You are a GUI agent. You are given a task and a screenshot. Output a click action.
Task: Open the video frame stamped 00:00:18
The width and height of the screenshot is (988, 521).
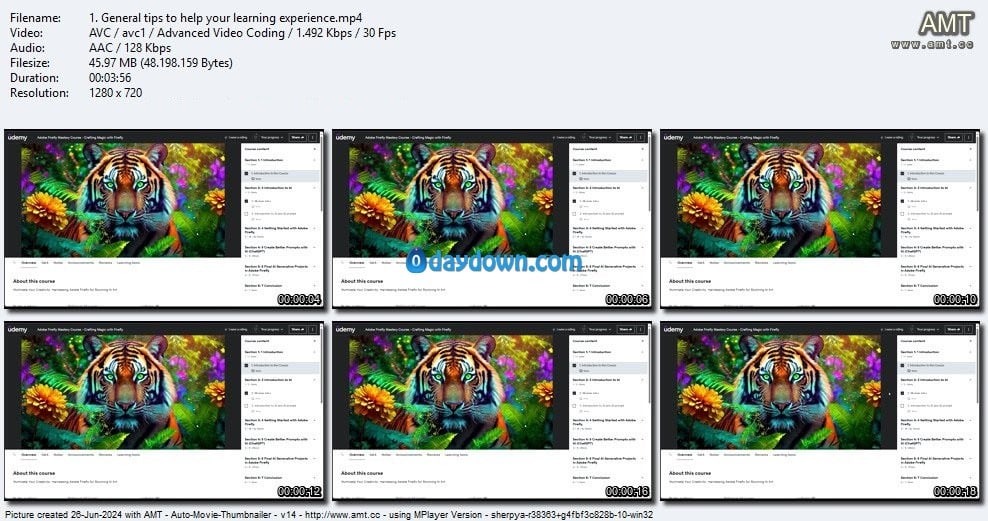[x=820, y=411]
